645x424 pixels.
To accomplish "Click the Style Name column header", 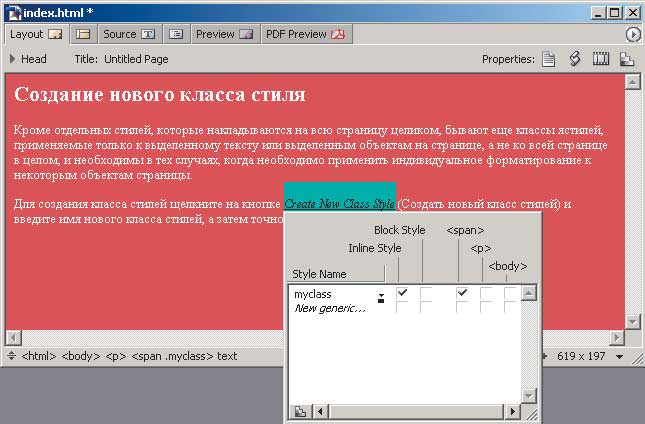I will click(336, 274).
